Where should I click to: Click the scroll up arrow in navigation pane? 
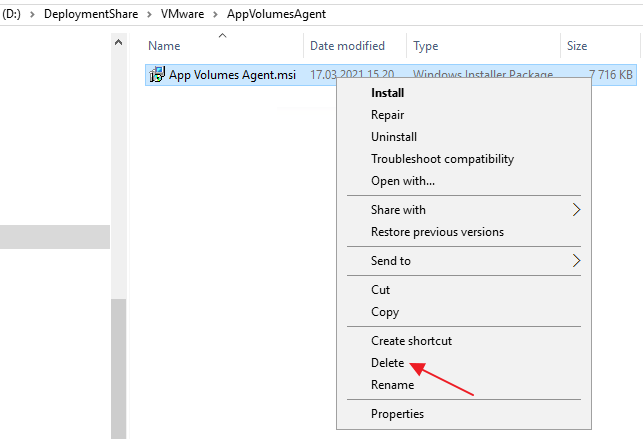(118, 44)
